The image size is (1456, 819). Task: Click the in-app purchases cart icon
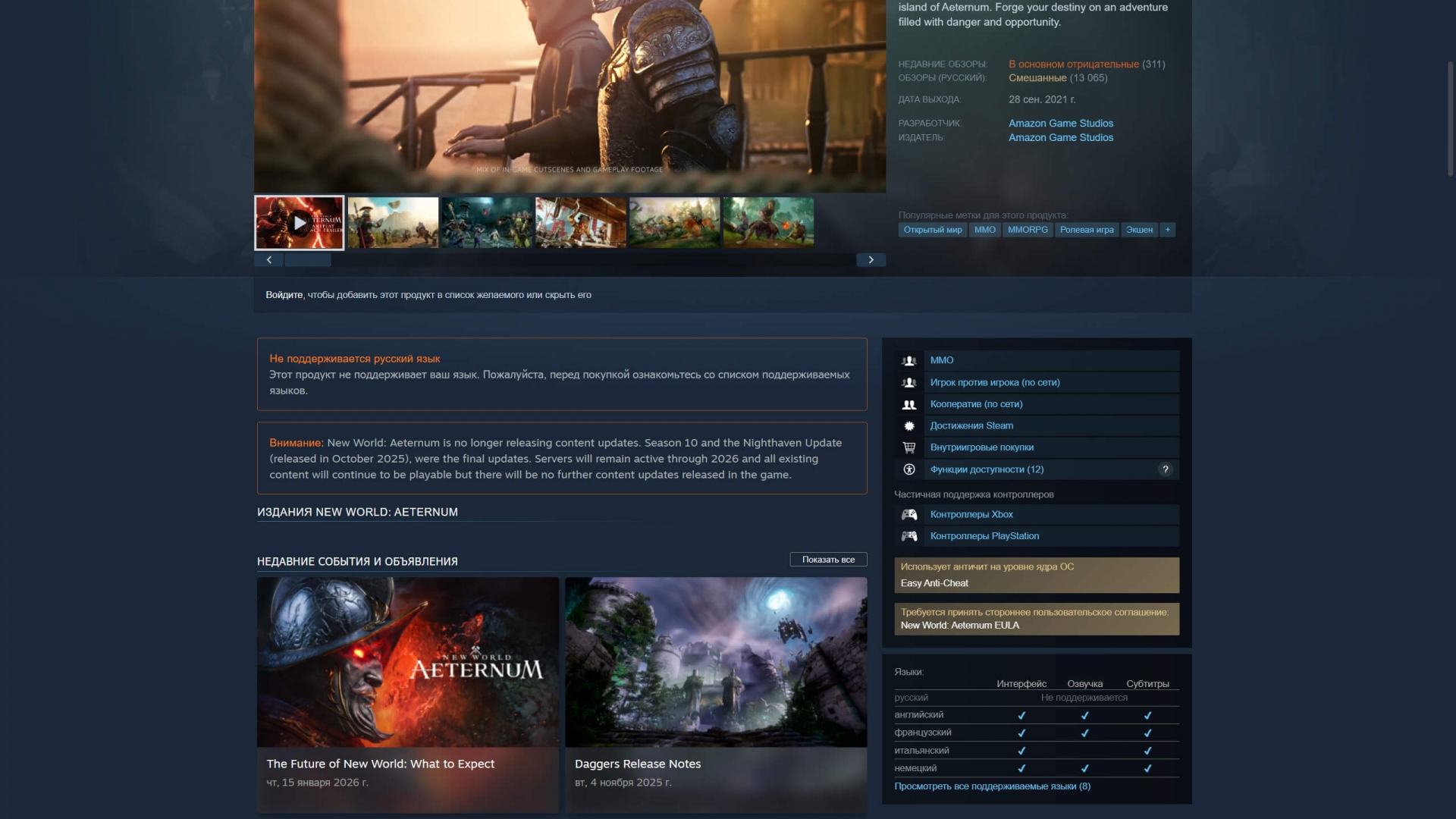point(908,448)
